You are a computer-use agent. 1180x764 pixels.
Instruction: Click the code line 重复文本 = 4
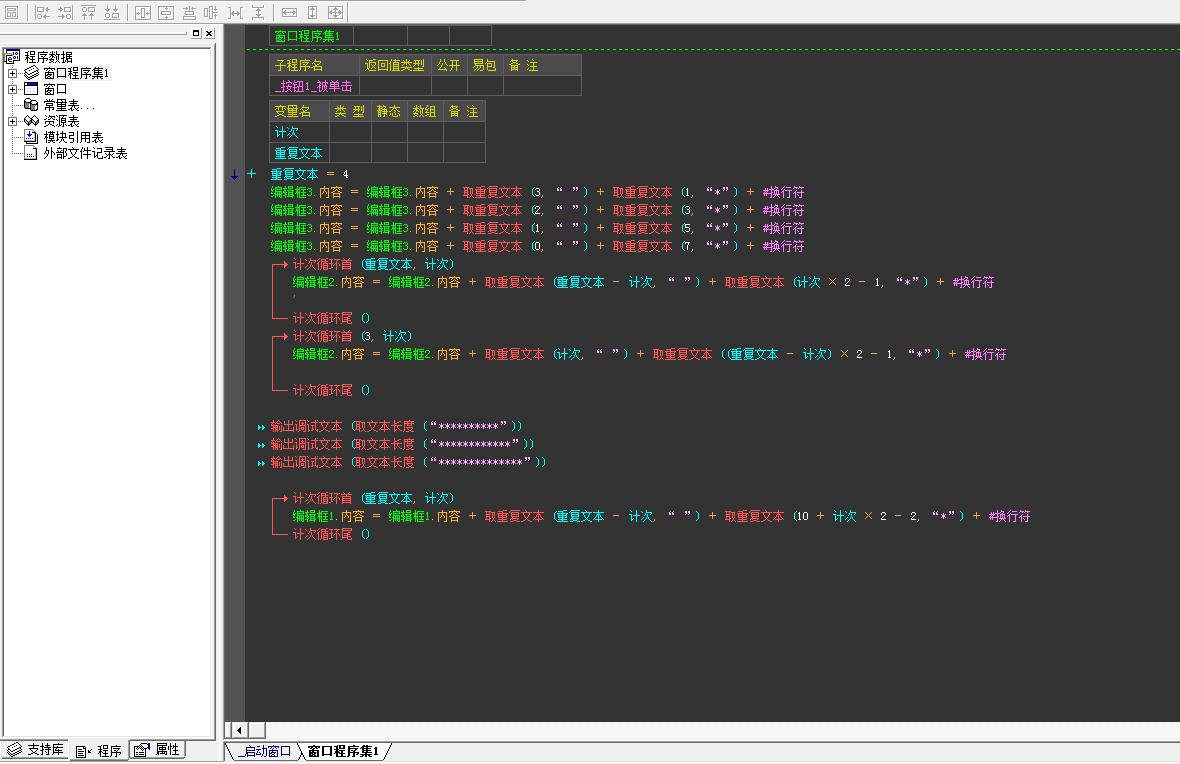(309, 175)
